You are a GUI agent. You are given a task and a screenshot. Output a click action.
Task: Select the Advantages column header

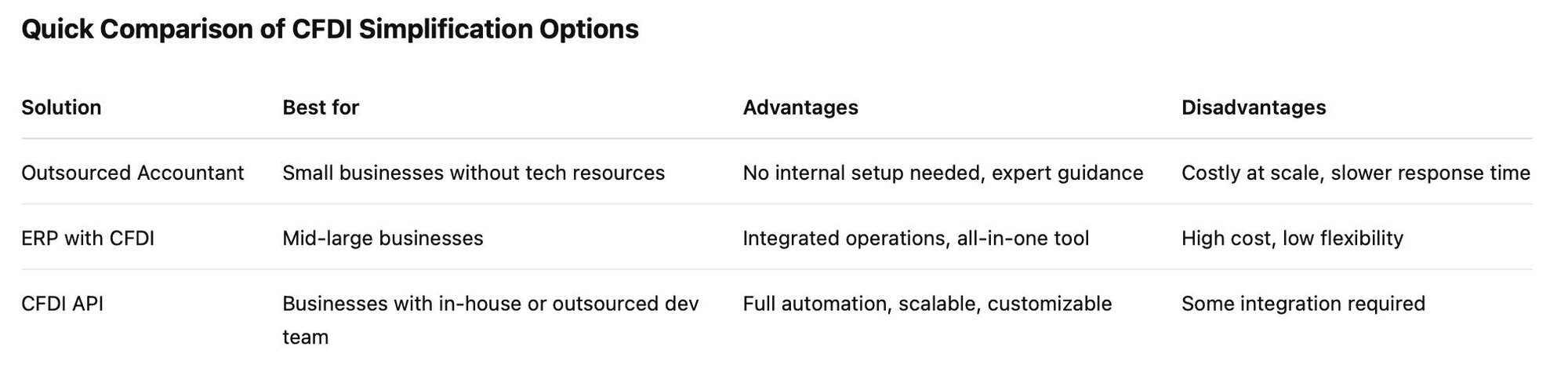click(800, 108)
